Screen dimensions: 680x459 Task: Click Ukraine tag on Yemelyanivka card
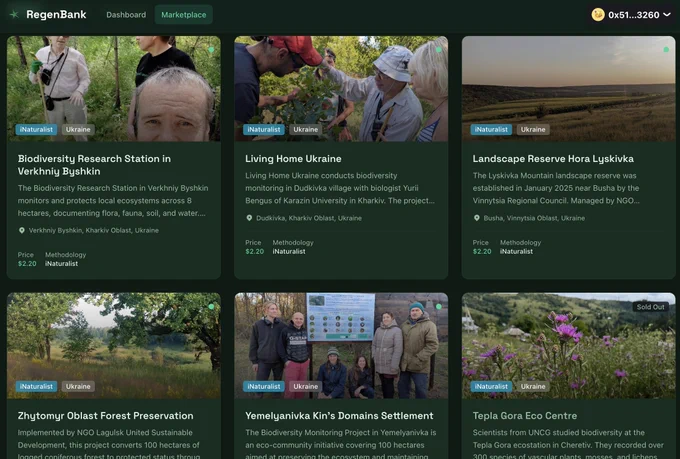306,386
